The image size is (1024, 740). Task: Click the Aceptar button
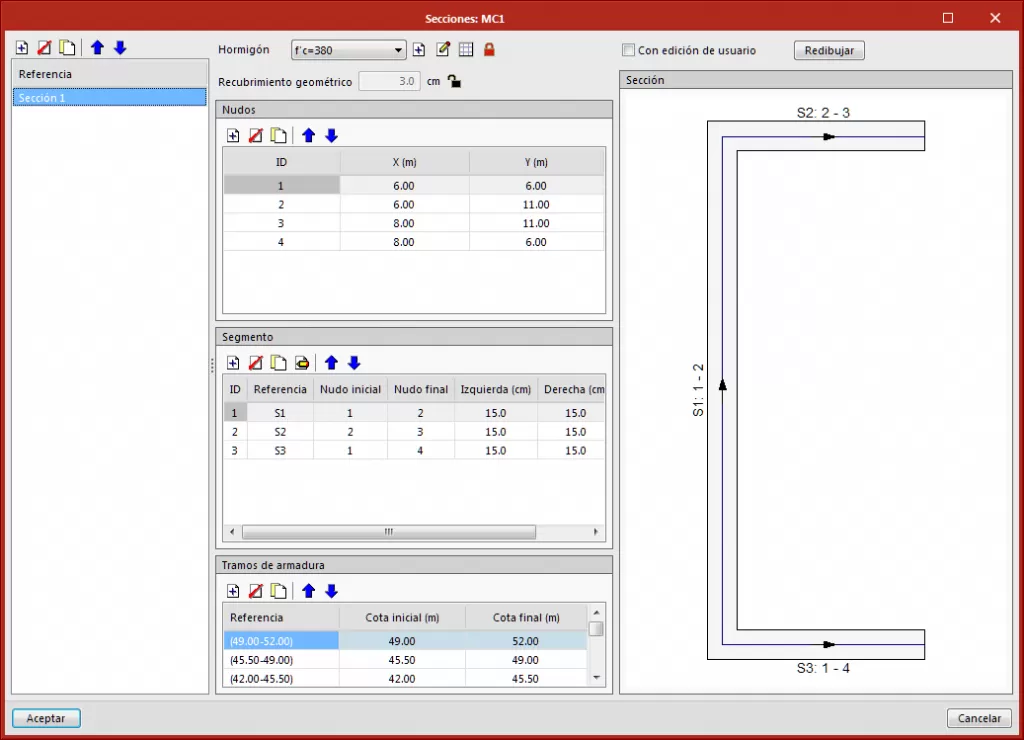[46, 718]
